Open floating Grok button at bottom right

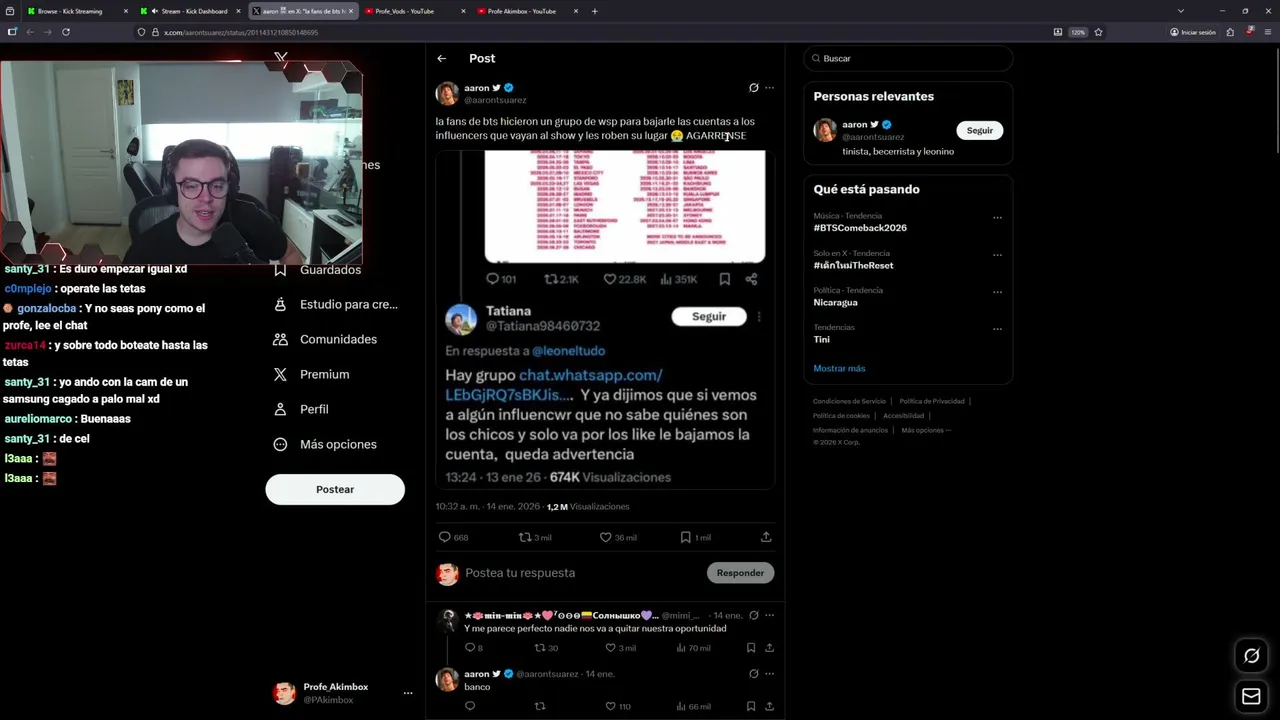tap(1251, 656)
